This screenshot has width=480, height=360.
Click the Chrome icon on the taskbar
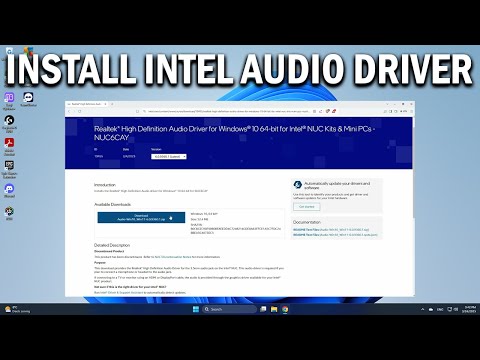[x=285, y=309]
